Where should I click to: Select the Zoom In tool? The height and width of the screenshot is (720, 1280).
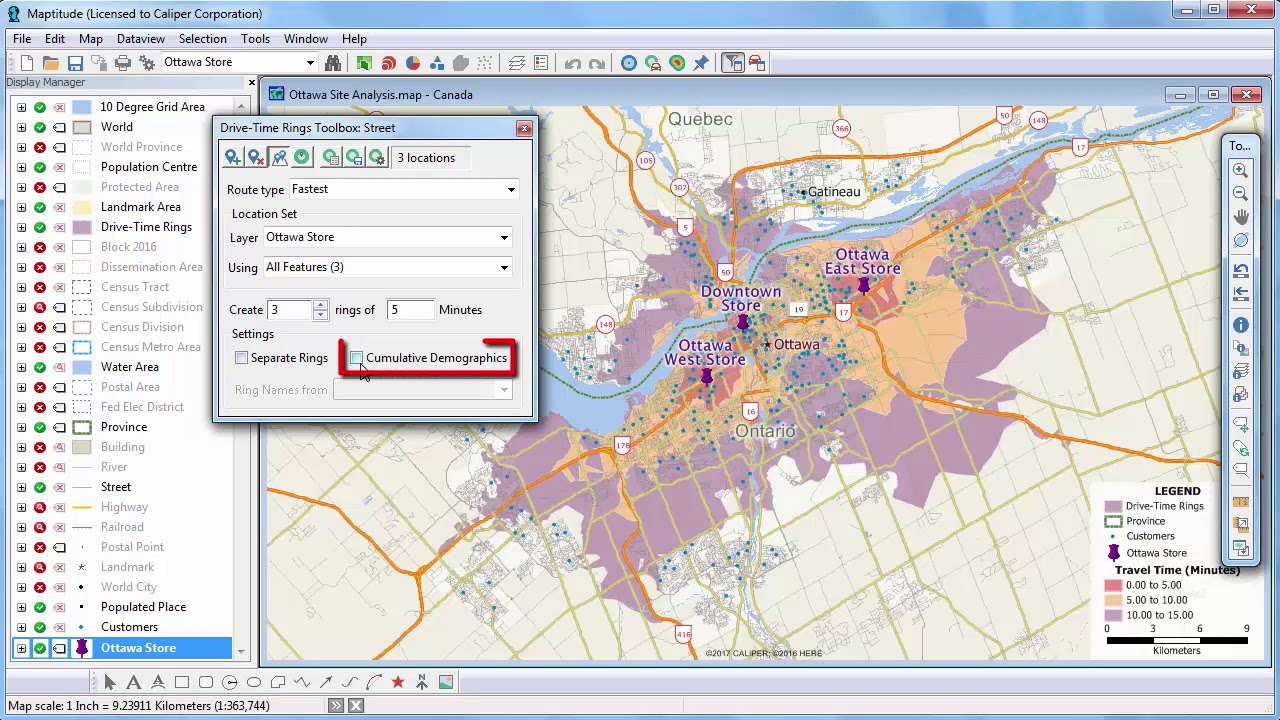tap(1240, 171)
